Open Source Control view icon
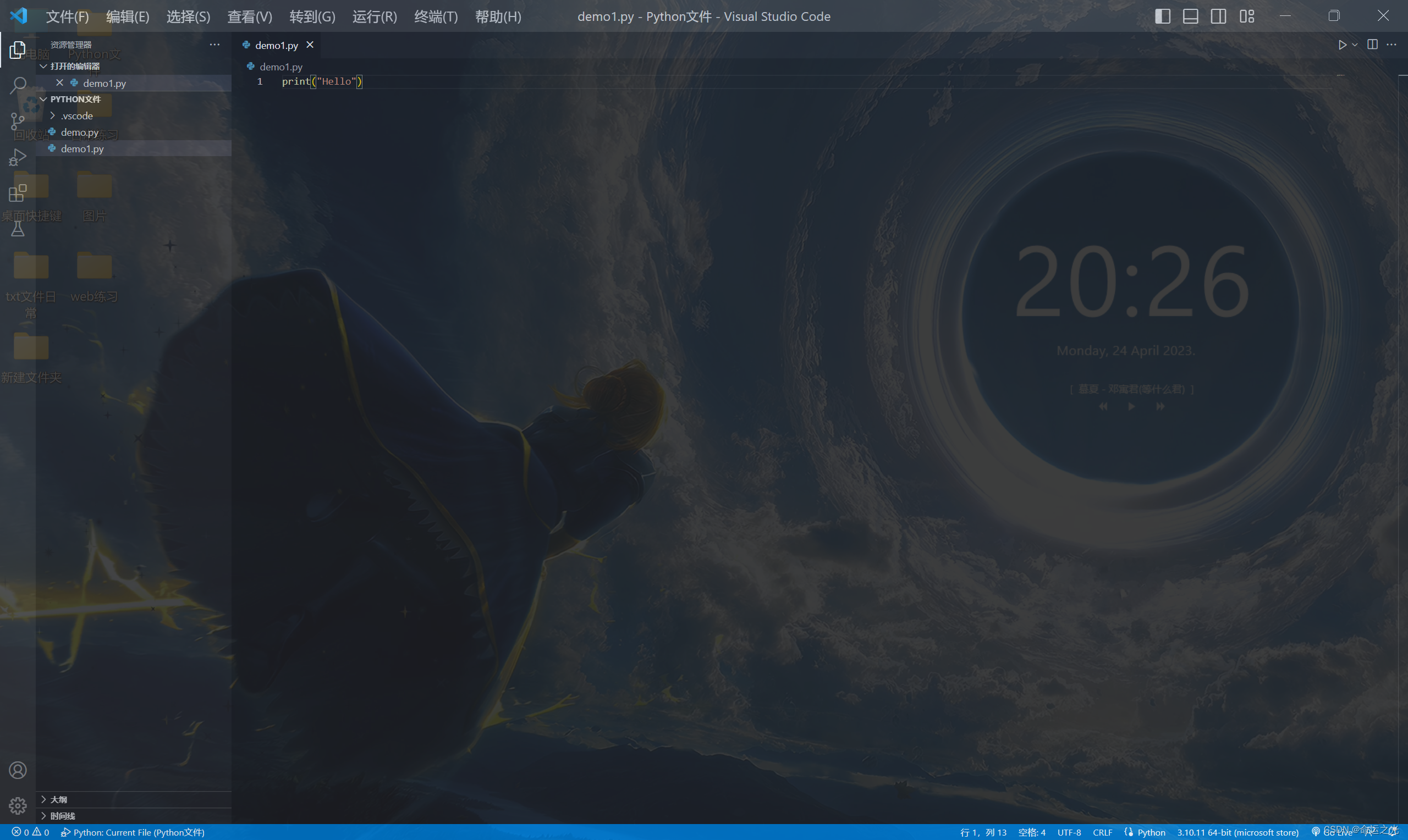This screenshot has width=1408, height=840. (18, 121)
